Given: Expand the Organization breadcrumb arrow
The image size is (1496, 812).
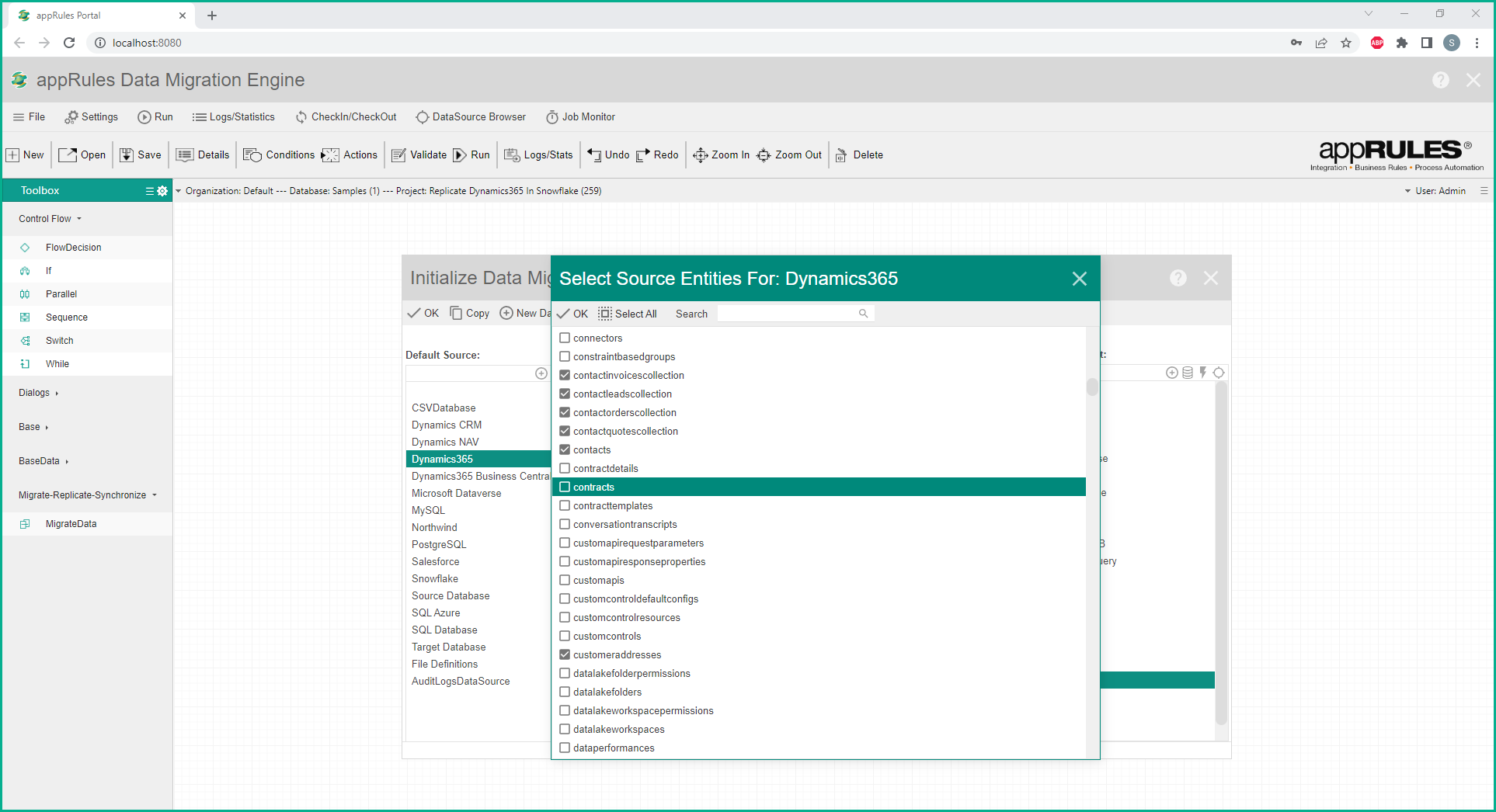Looking at the screenshot, I should click(x=179, y=191).
